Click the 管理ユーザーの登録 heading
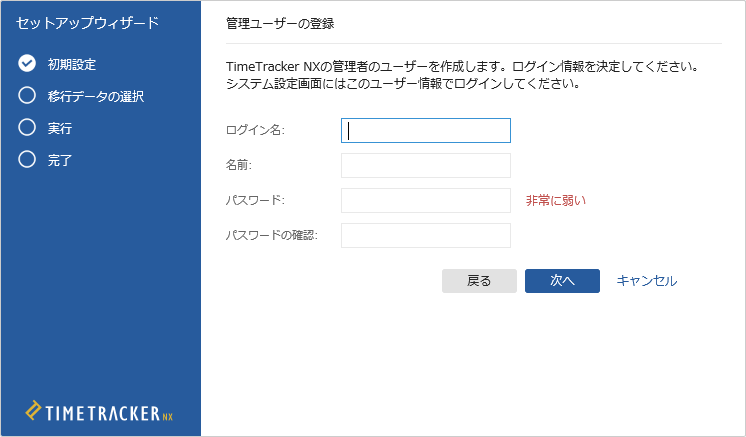 [280, 22]
